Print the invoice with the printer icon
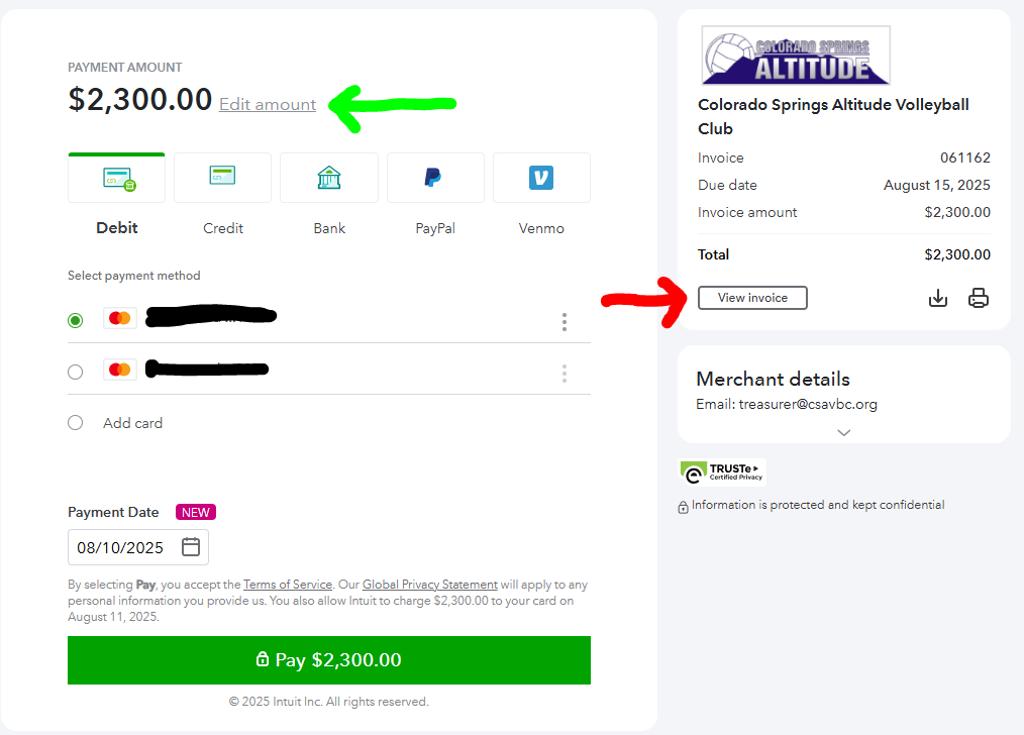Screen dimensions: 1024x735 tap(978, 298)
